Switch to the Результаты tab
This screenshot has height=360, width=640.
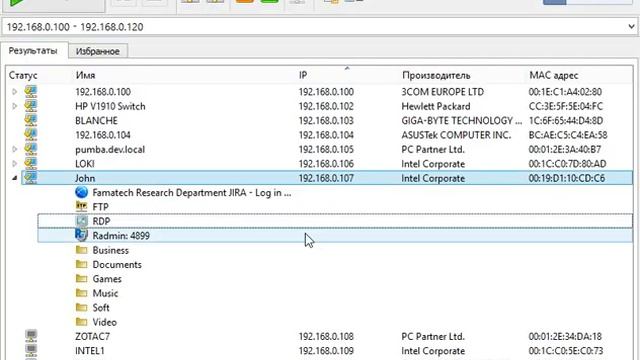pos(33,51)
